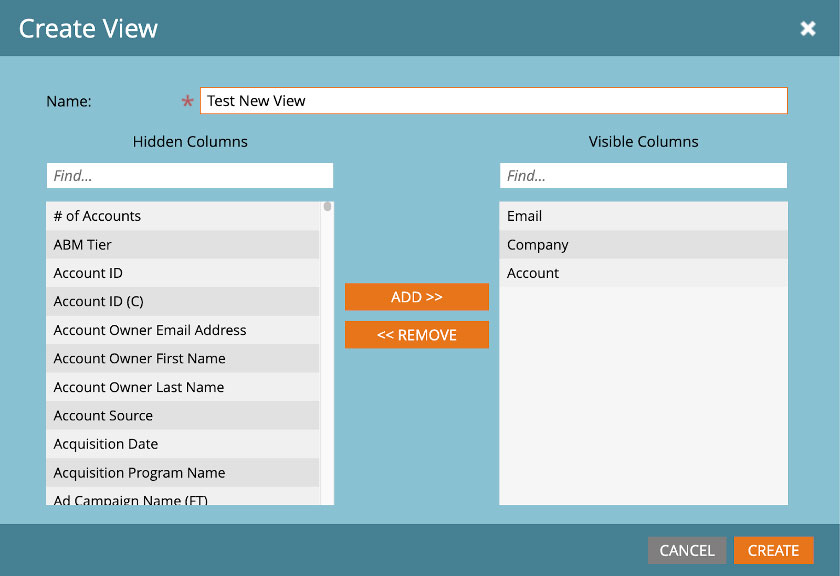Viewport: 840px width, 576px height.
Task: Click the Name text field
Action: point(493,100)
